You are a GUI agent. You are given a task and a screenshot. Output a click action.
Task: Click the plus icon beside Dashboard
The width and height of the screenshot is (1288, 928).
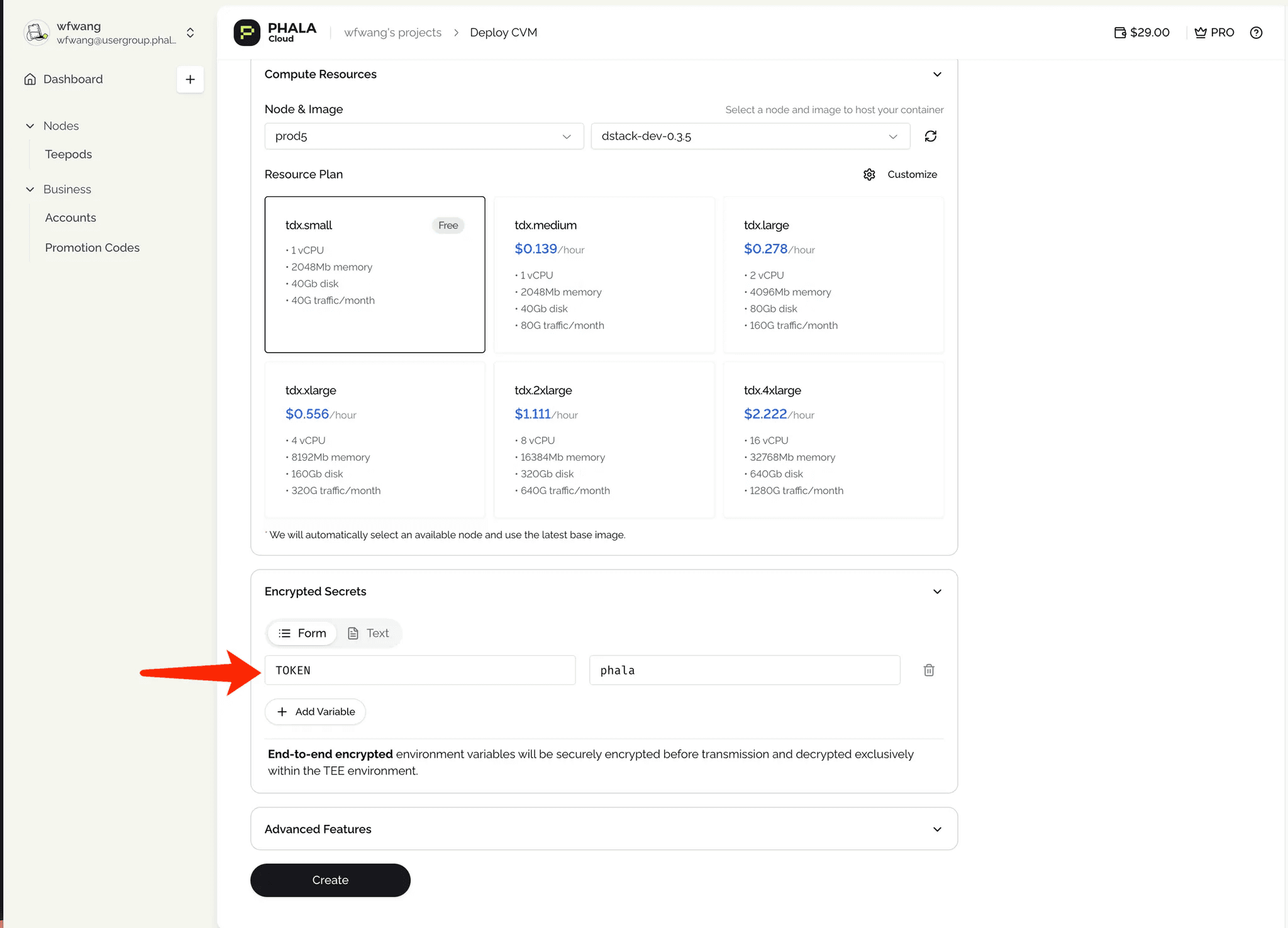click(190, 79)
